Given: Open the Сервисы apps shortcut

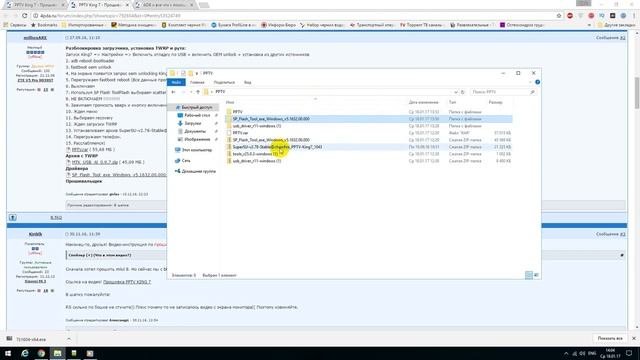Looking at the screenshot, I should [15, 25].
